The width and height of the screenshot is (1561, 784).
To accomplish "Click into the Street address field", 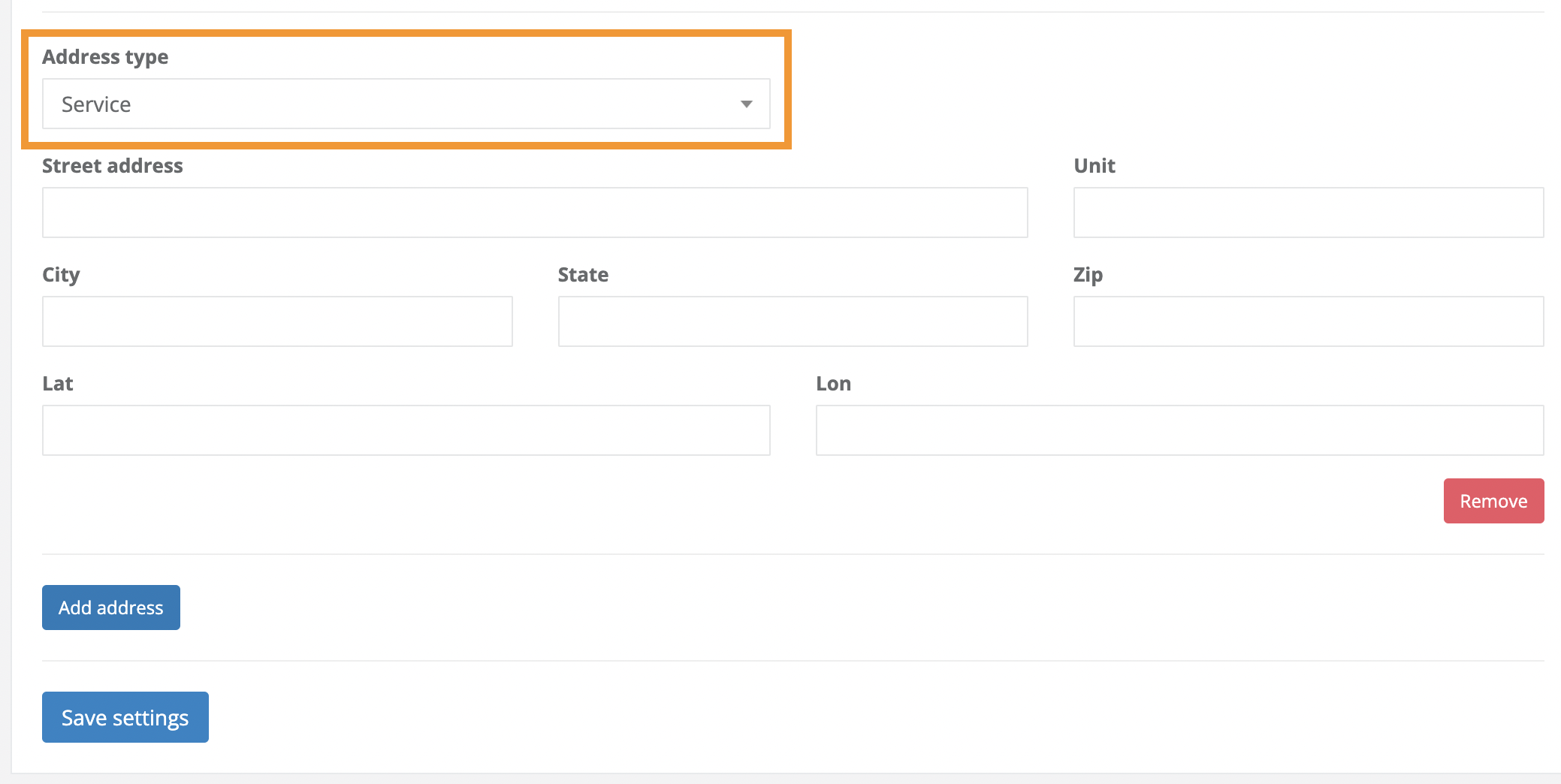I will pos(533,213).
